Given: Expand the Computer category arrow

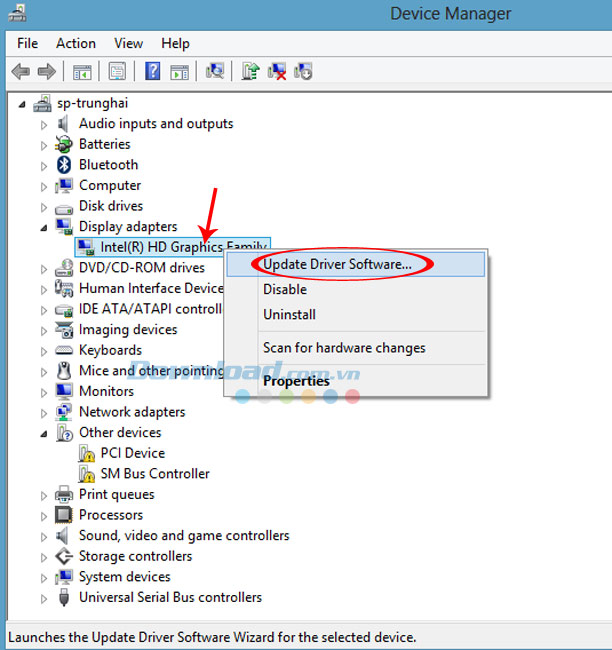Looking at the screenshot, I should [44, 186].
